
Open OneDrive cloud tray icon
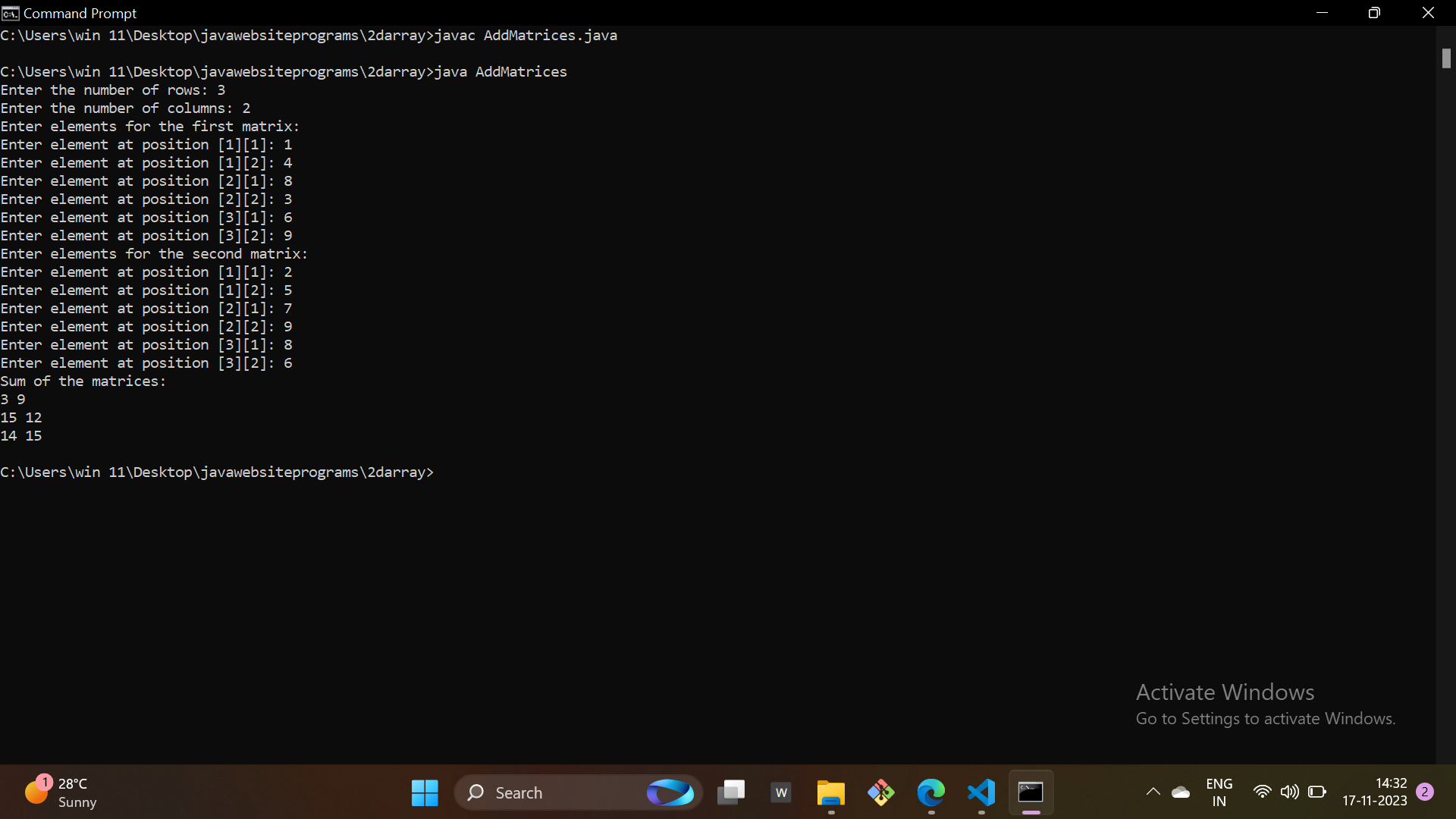[1181, 792]
